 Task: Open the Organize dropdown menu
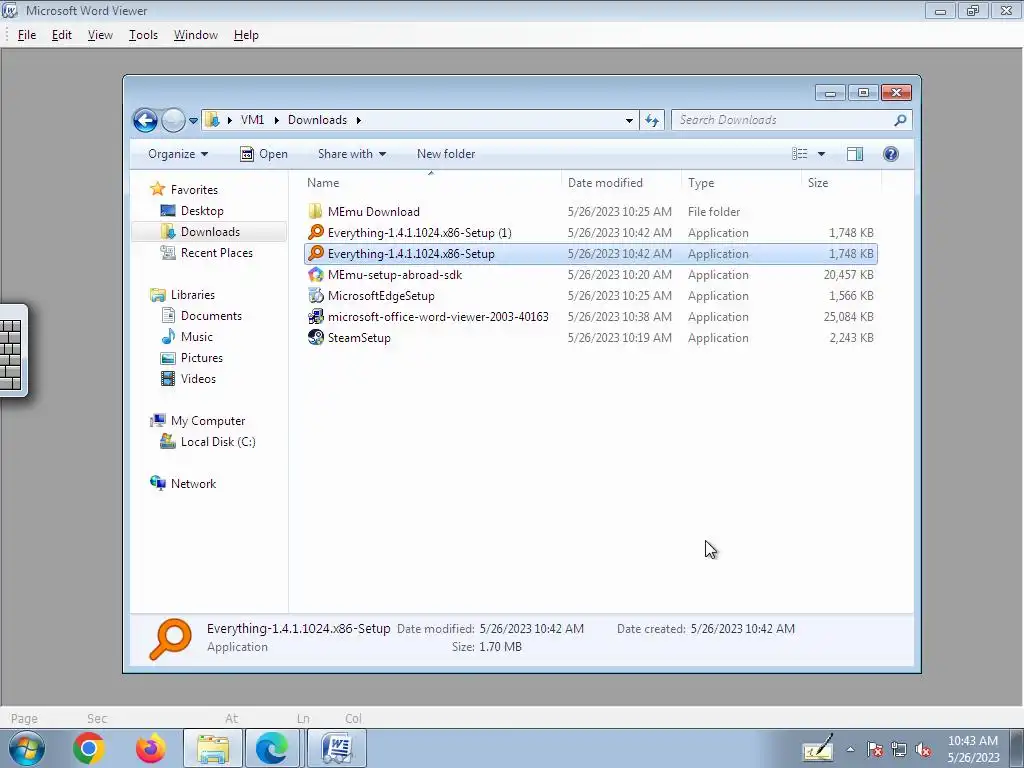click(178, 154)
